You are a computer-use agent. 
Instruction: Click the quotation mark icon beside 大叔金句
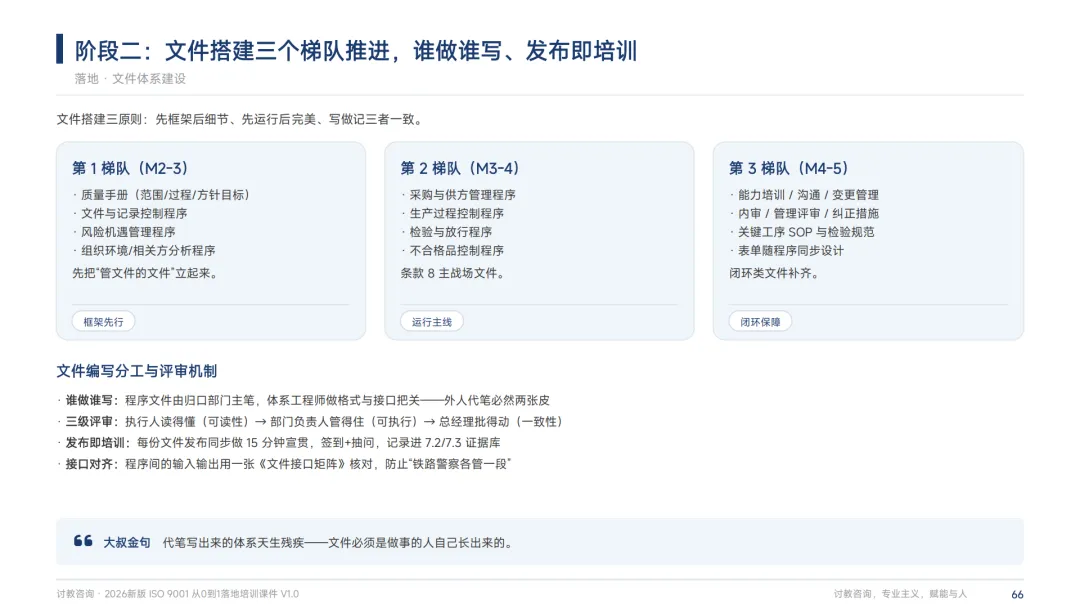point(83,541)
